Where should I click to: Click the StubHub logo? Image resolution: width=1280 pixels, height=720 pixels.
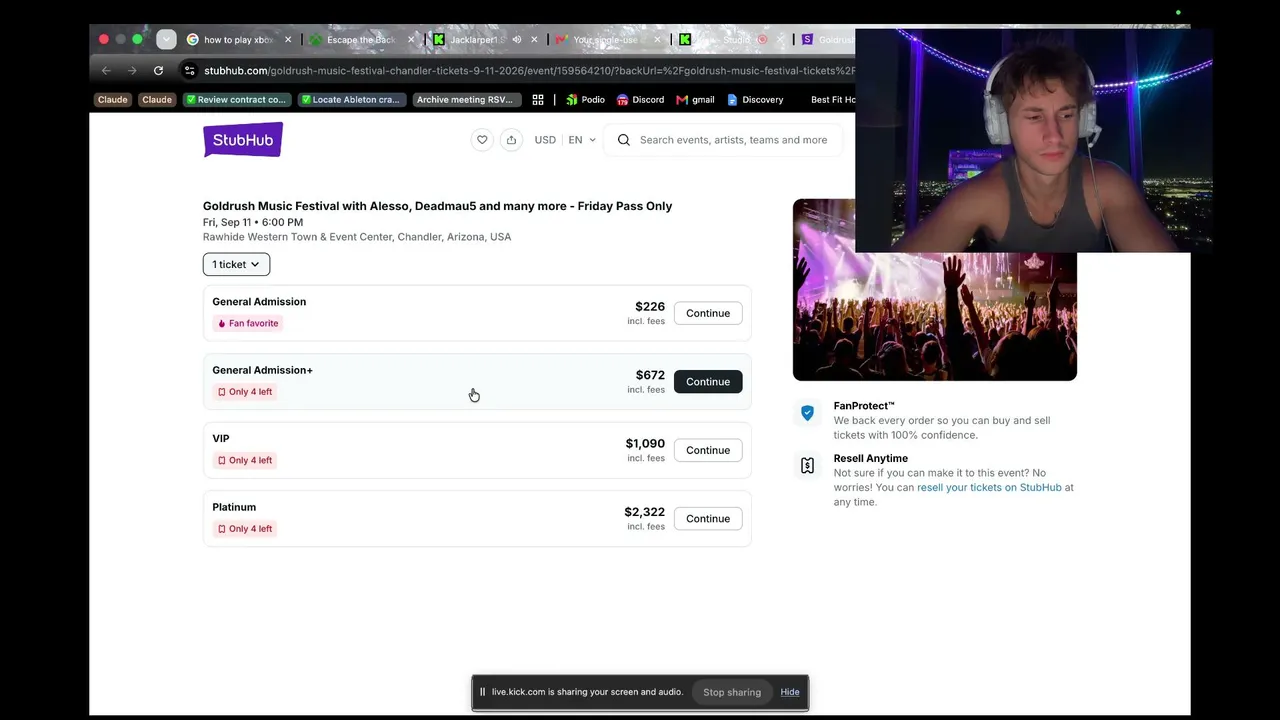[243, 140]
